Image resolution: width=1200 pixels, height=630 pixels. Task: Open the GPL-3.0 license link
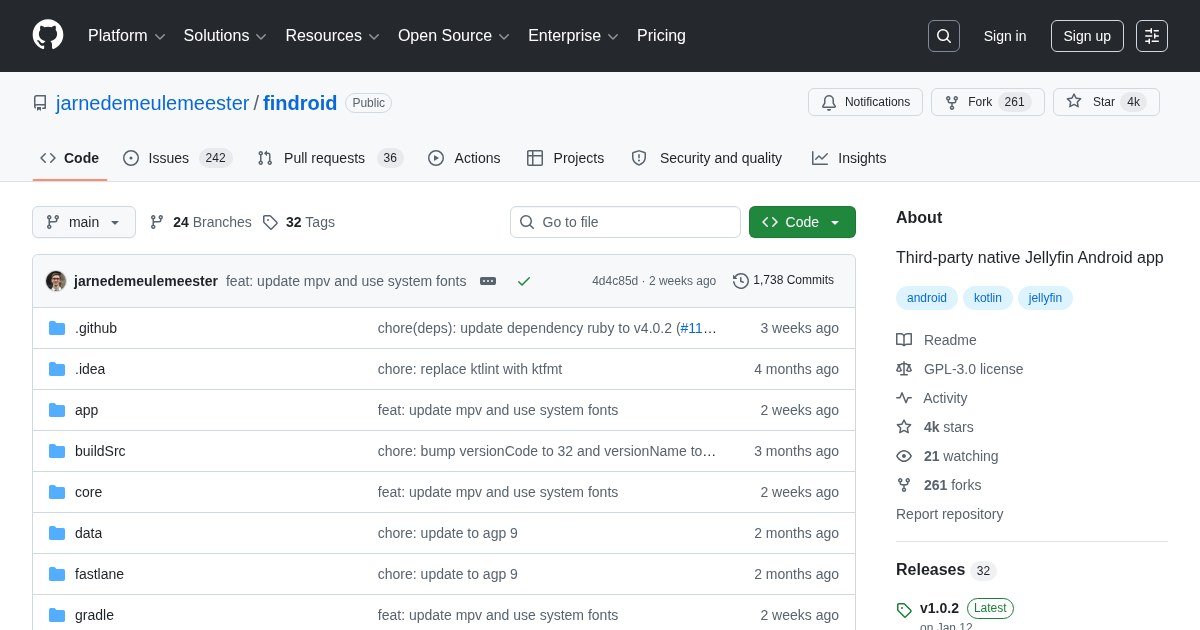coord(973,369)
